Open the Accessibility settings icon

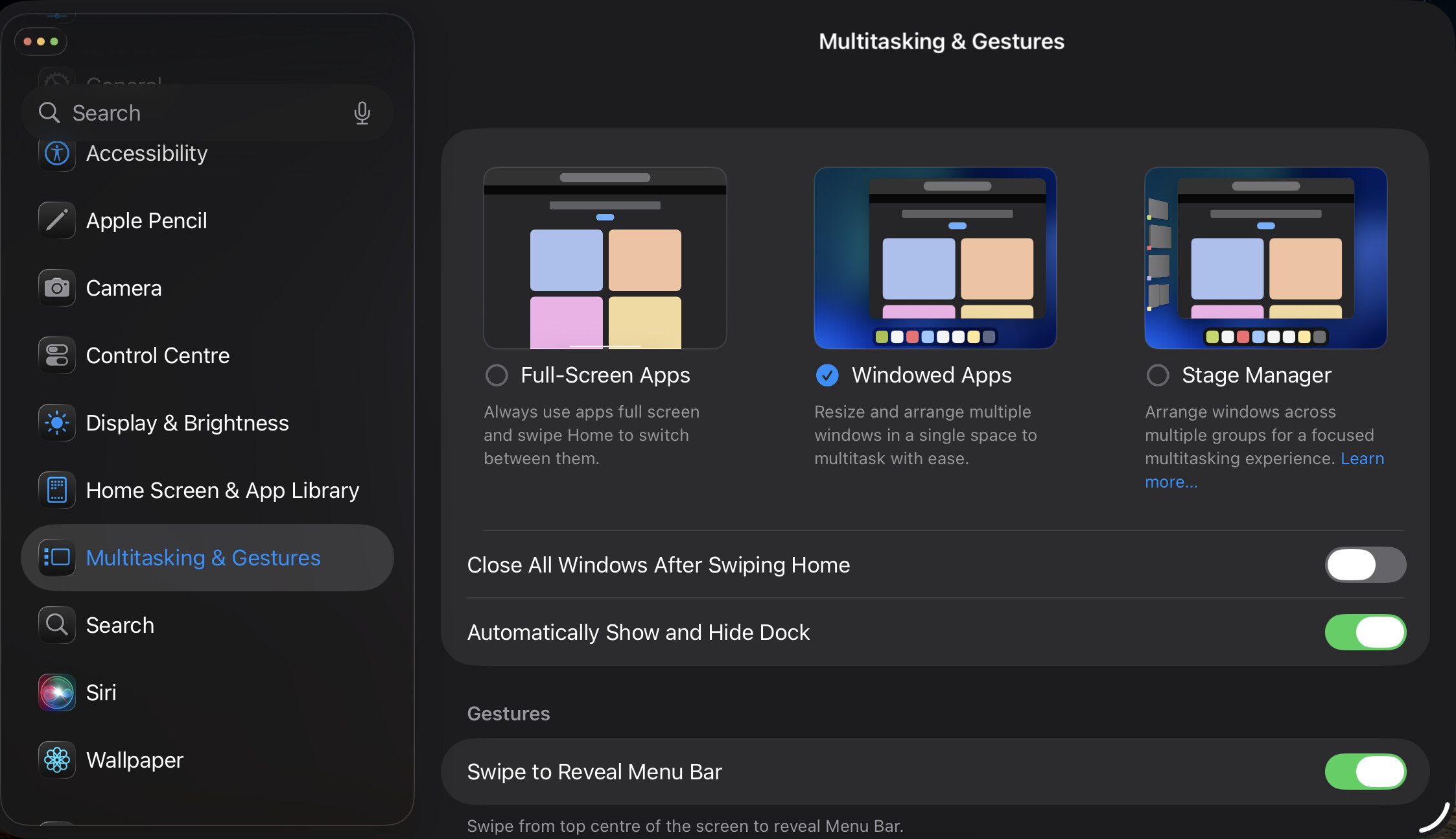click(x=57, y=154)
